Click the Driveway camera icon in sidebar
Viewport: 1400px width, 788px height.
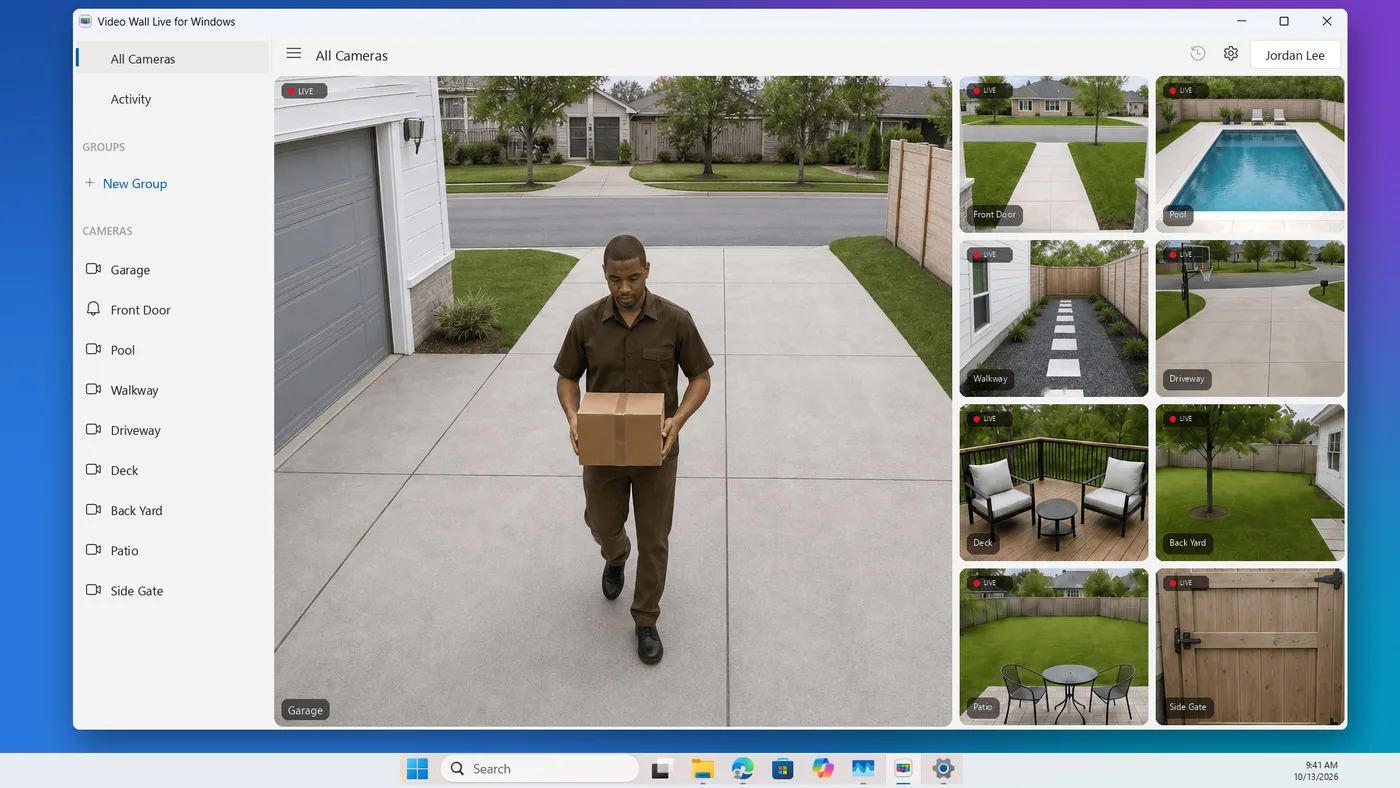tap(93, 429)
